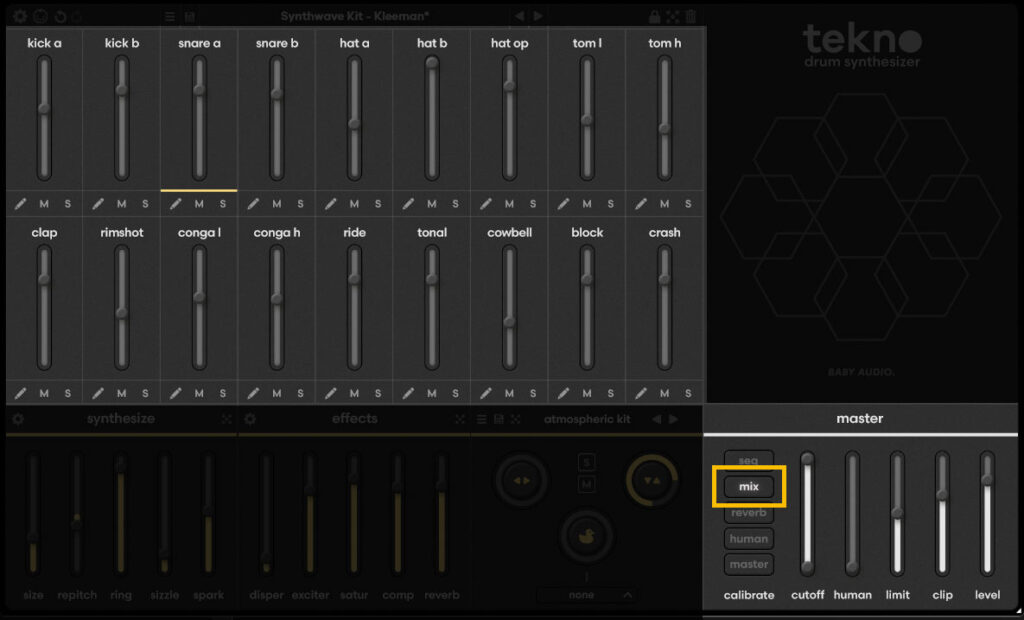
Task: Select the seq calibrate tab
Action: tap(749, 460)
